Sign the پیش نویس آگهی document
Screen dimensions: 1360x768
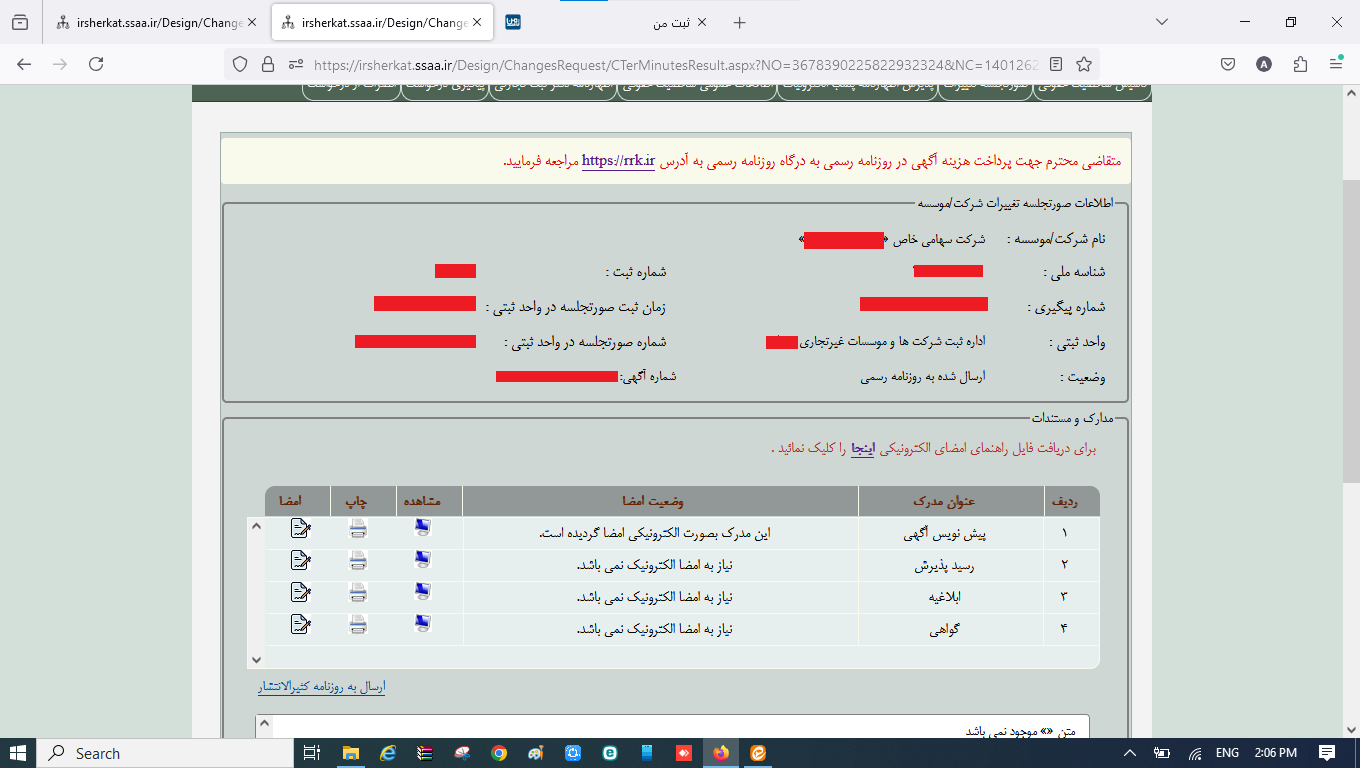coord(300,529)
